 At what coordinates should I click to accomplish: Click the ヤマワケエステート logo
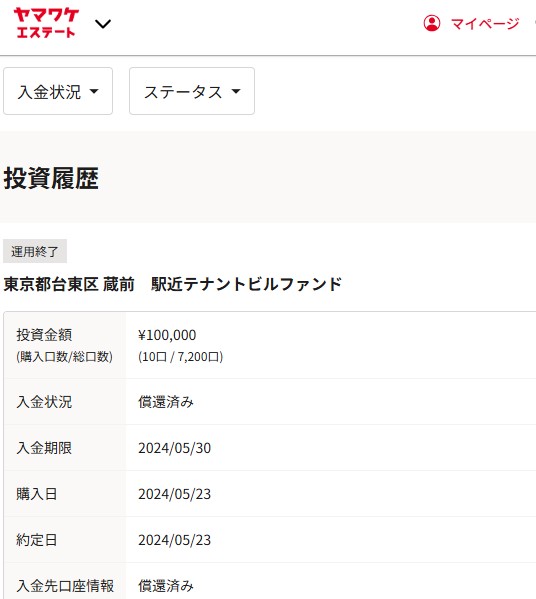[x=46, y=23]
